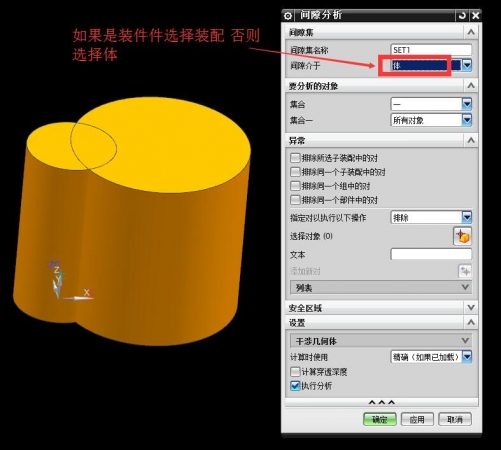
Task: Open the 间隙介于 dropdown
Action: click(x=467, y=65)
